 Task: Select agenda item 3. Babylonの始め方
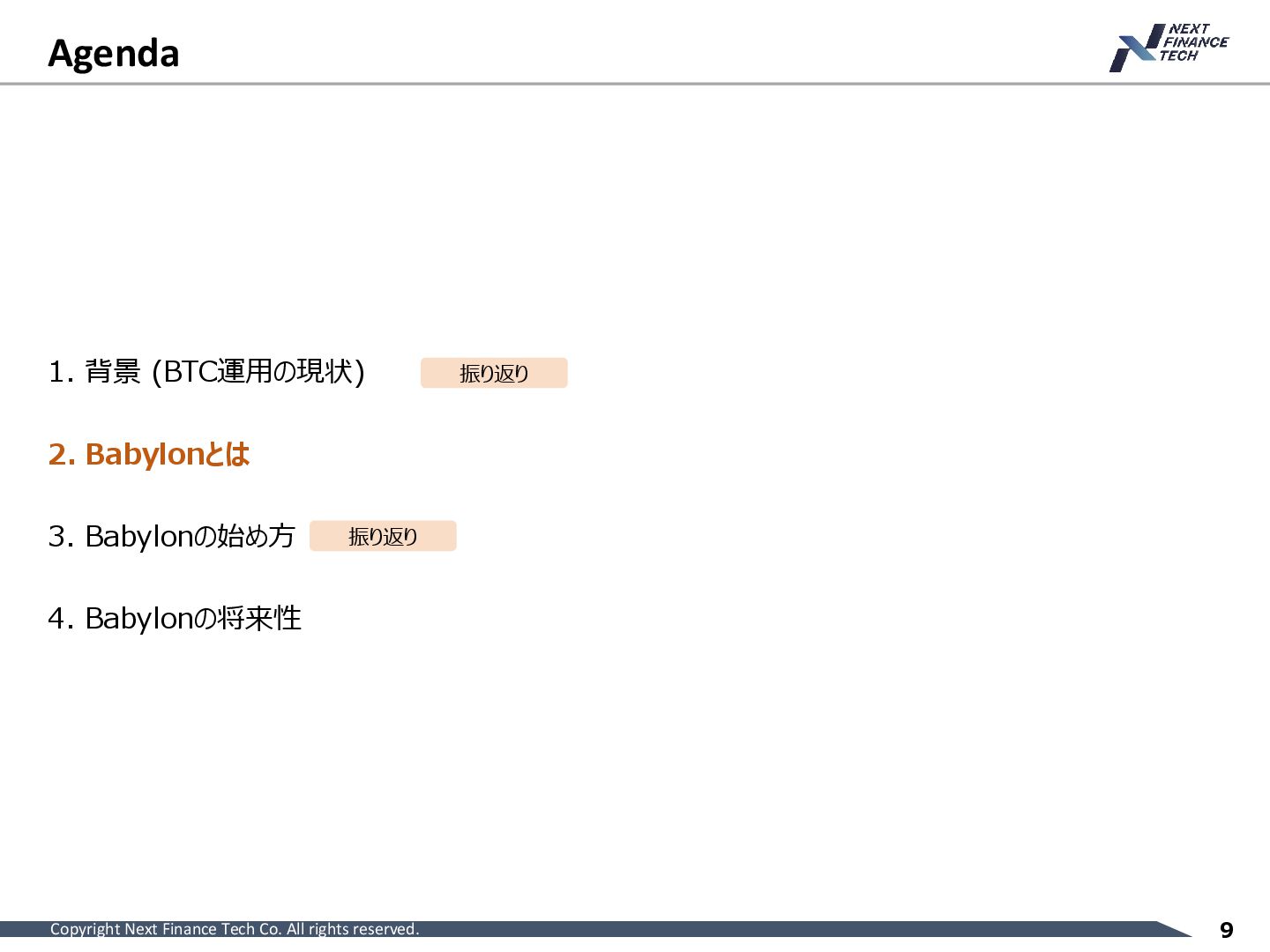[172, 536]
